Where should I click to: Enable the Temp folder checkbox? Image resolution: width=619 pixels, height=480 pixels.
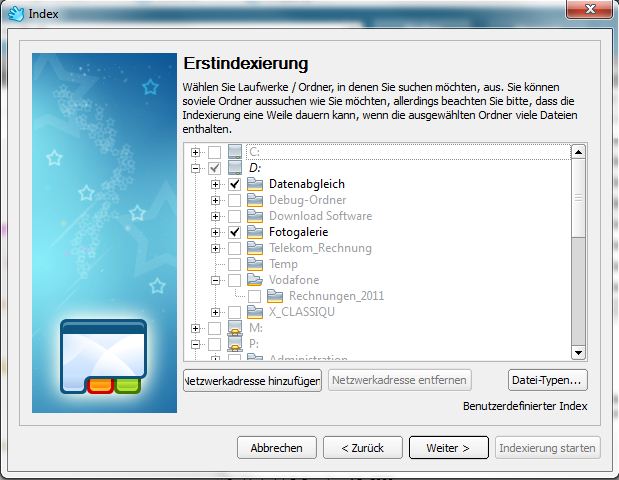[234, 264]
